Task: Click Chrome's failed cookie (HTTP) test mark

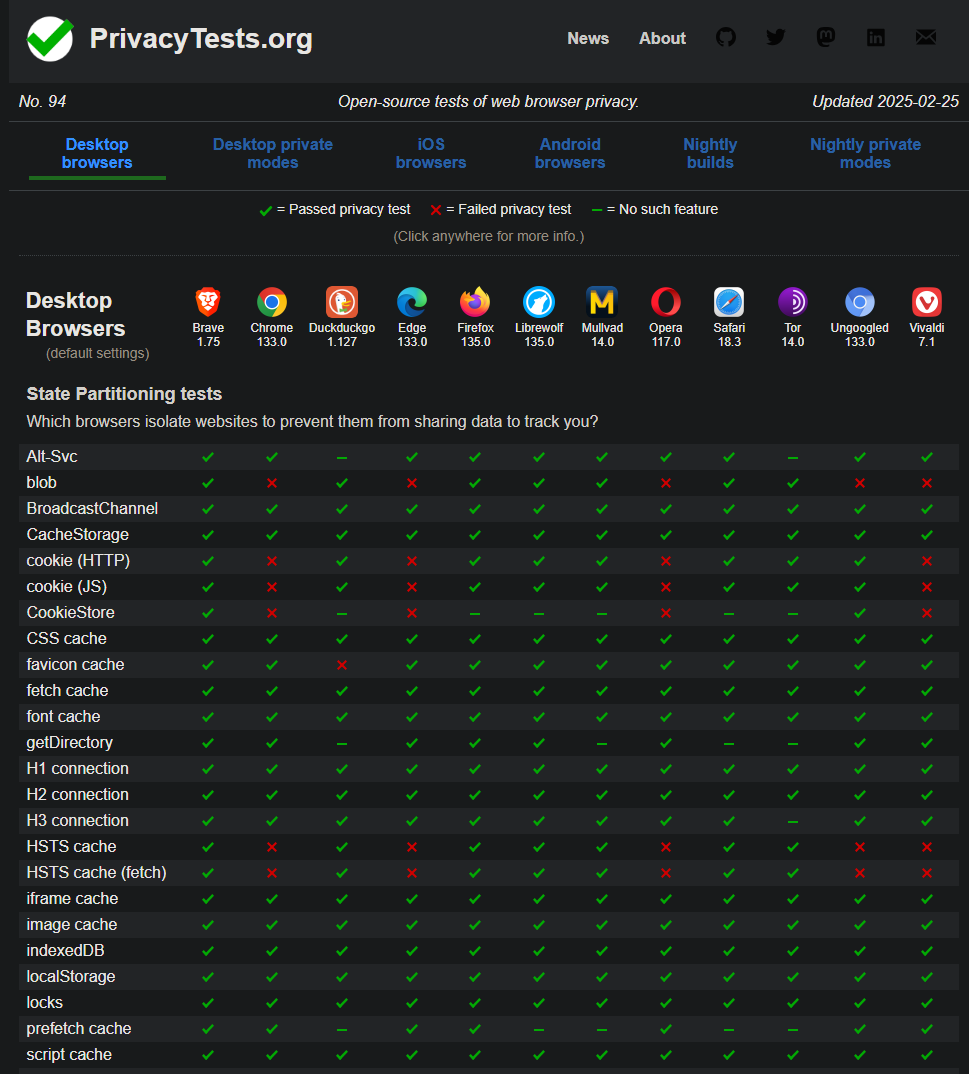Action: click(271, 560)
